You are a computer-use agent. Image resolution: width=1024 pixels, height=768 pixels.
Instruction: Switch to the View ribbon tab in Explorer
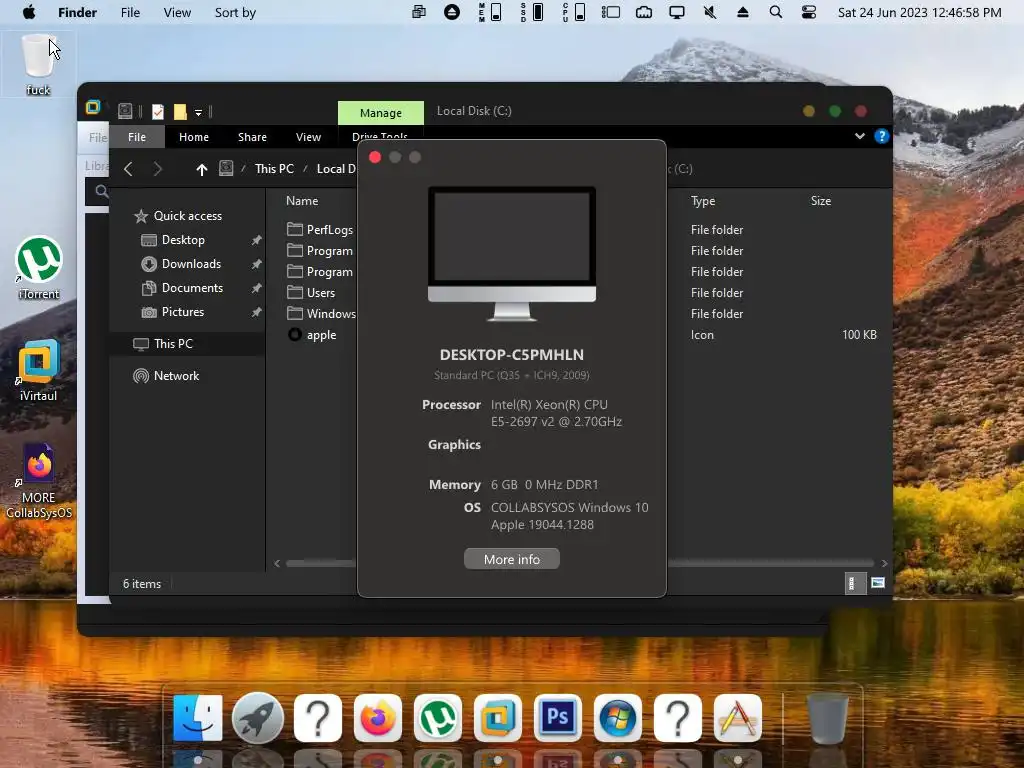tap(308, 137)
